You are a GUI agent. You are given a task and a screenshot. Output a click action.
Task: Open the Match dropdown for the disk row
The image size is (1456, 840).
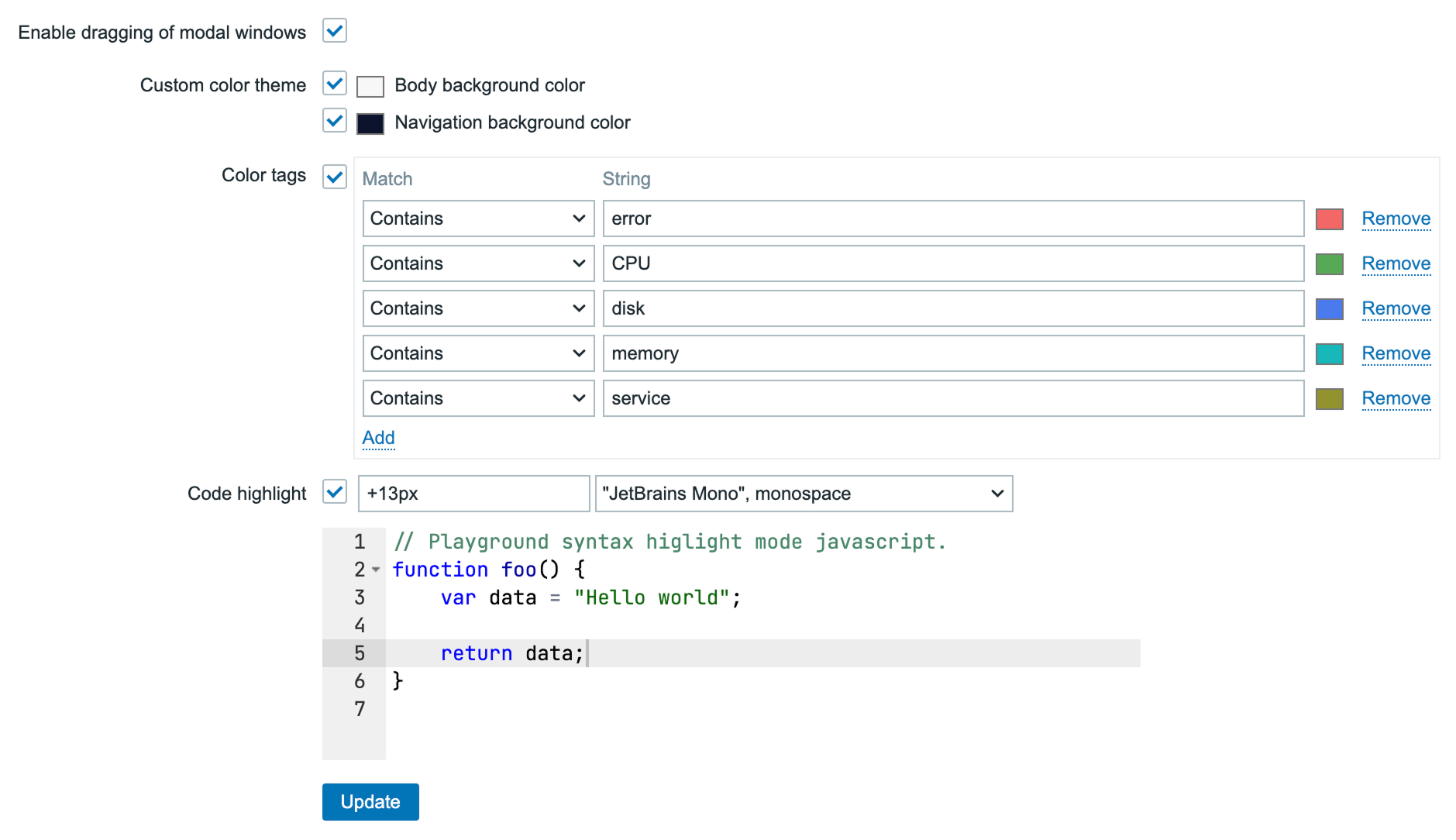coord(478,308)
